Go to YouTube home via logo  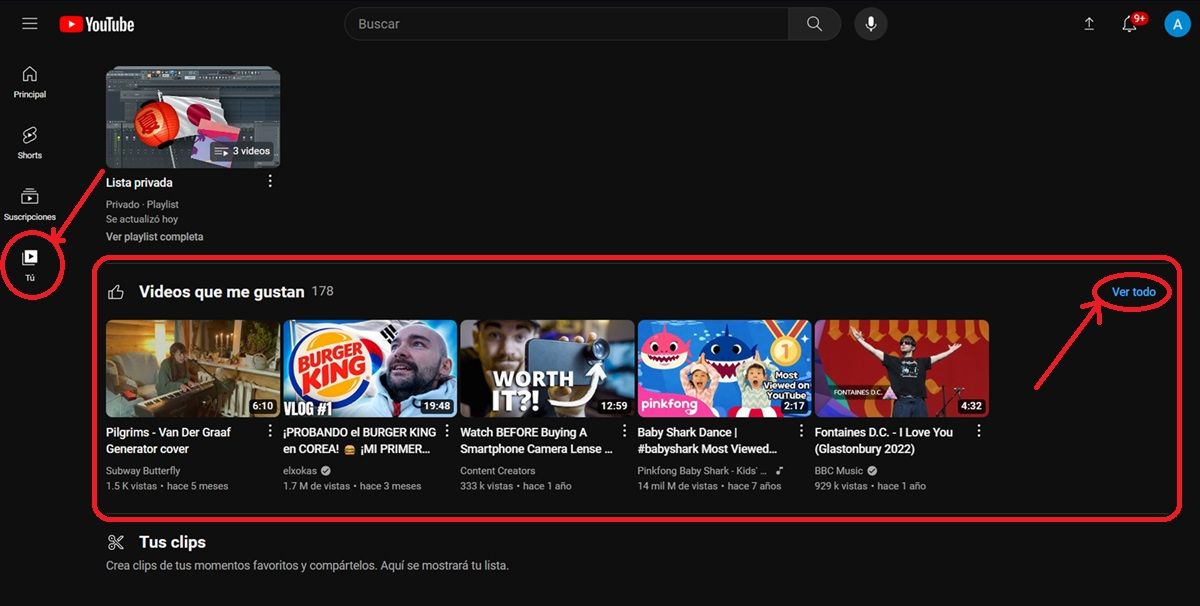coord(97,24)
